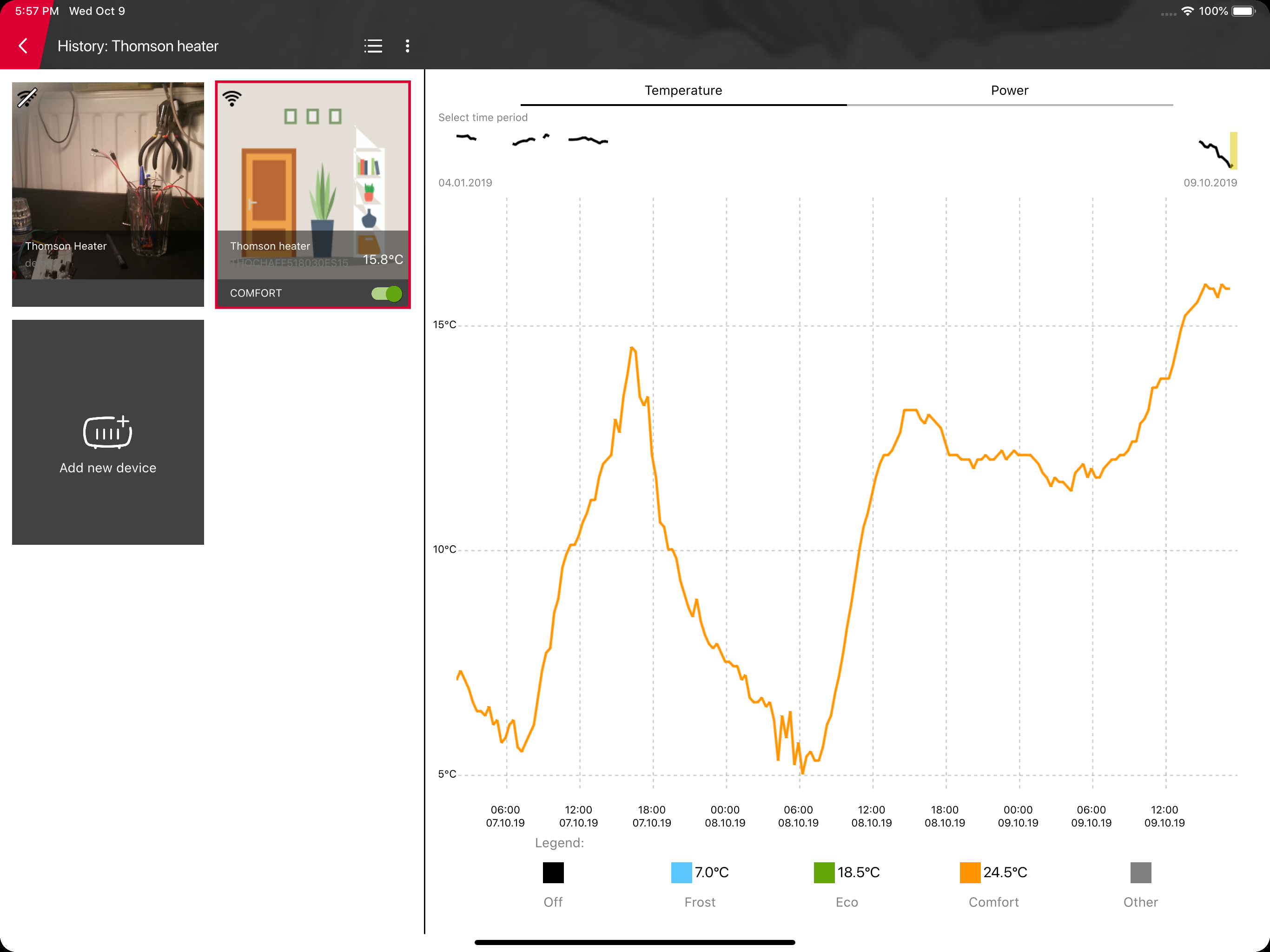The image size is (1270, 952).
Task: Tap the 10°C axis label
Action: tap(444, 549)
